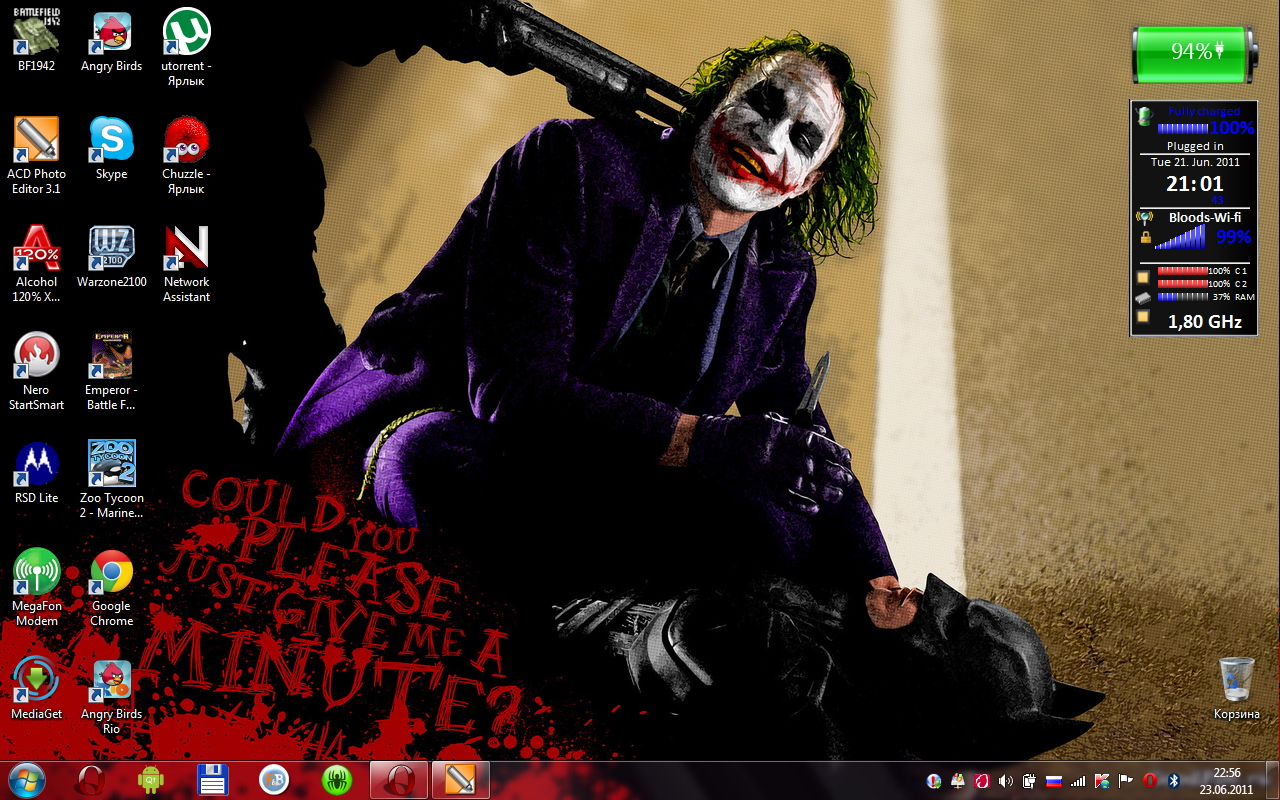The width and height of the screenshot is (1280, 800).
Task: Click the pinned Opera icon on the taskbar
Action: pyautogui.click(x=92, y=779)
